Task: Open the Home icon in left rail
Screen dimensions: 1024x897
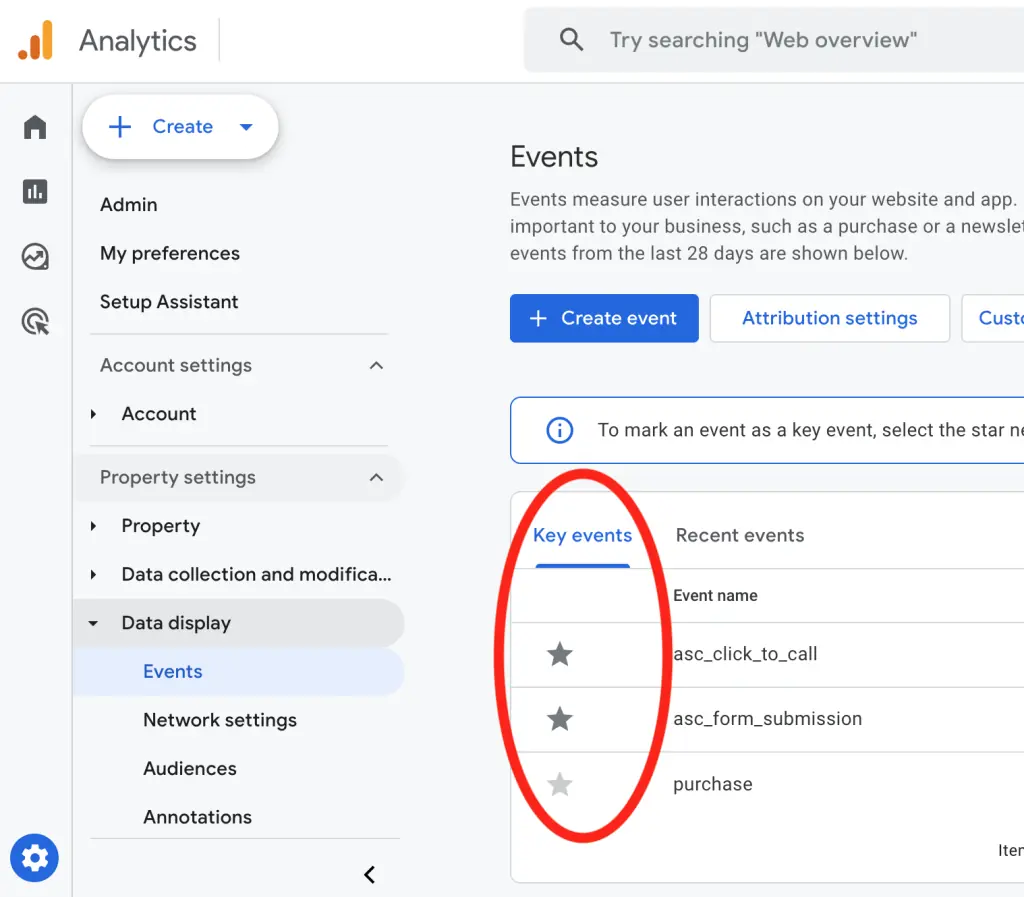Action: click(35, 127)
